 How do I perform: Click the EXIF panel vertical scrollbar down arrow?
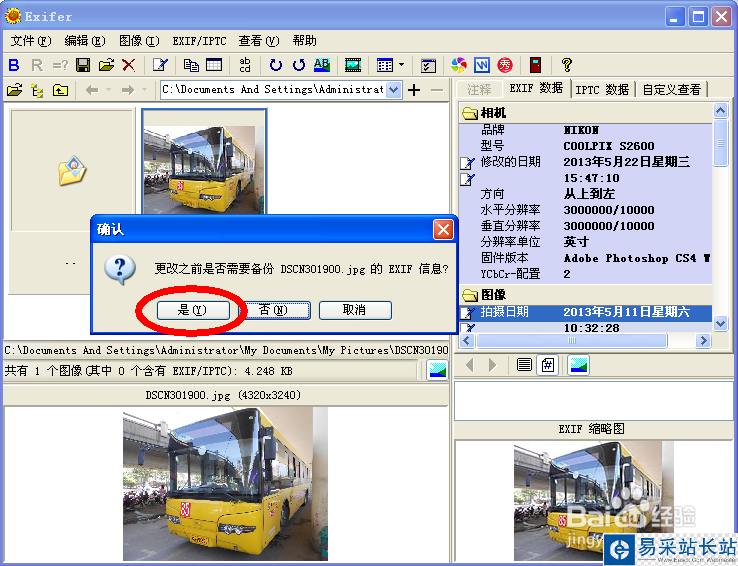coord(721,323)
